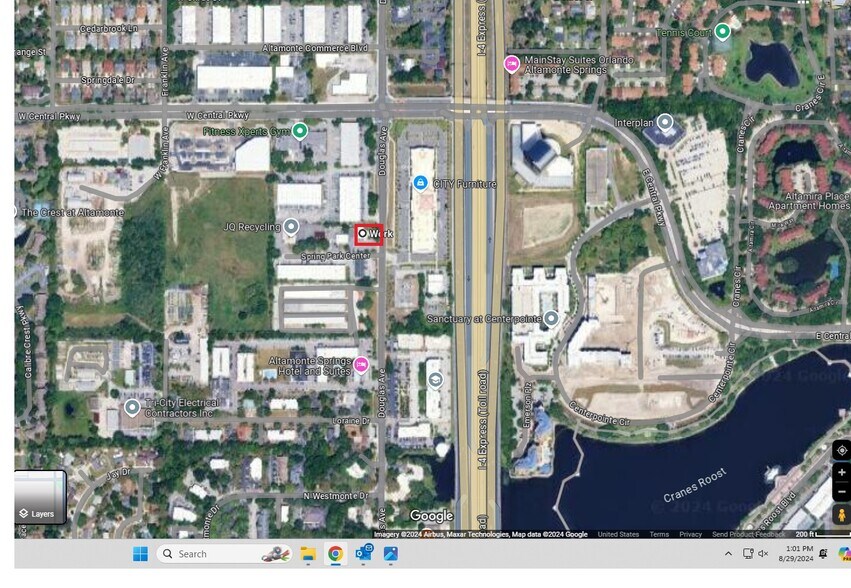
Task: Click the Cedarbrook Ln street label
Action: click(108, 29)
